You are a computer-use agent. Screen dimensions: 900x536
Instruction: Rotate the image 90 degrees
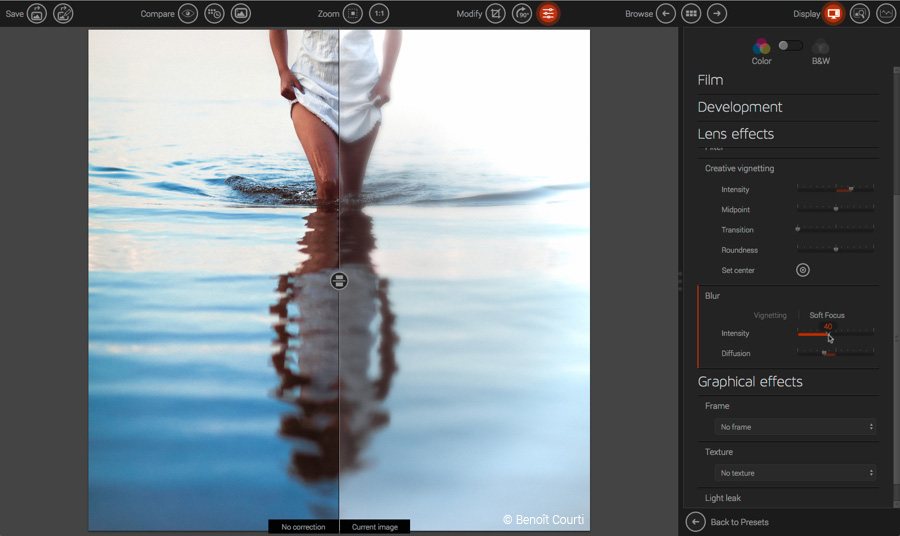[522, 13]
